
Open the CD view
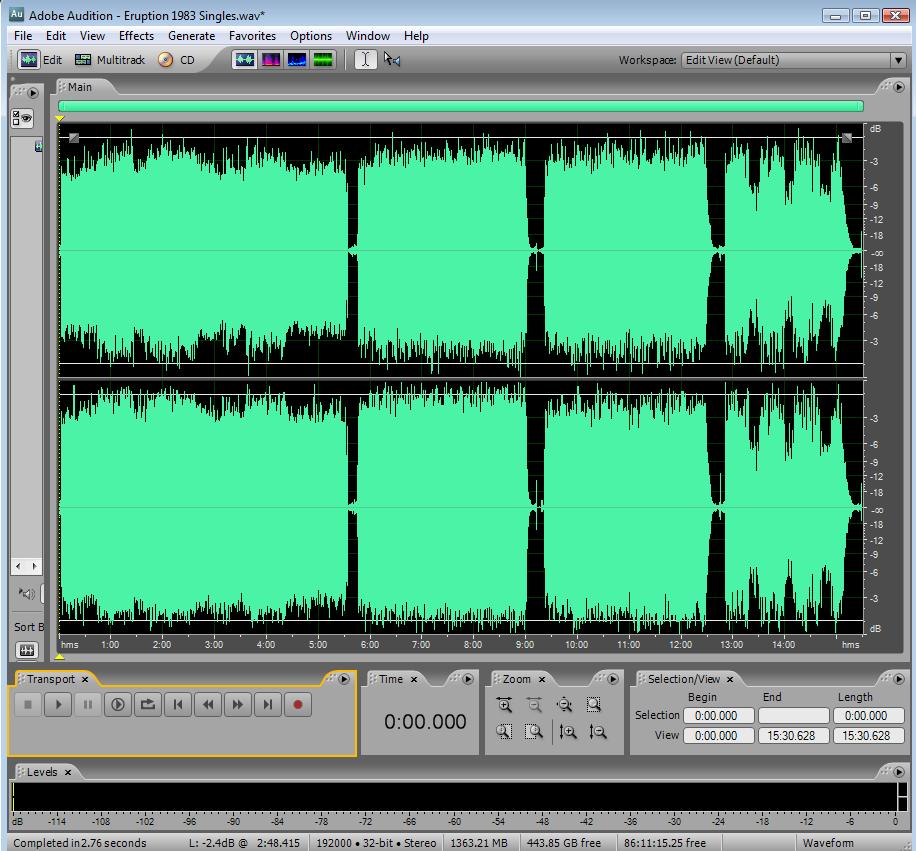tap(176, 60)
